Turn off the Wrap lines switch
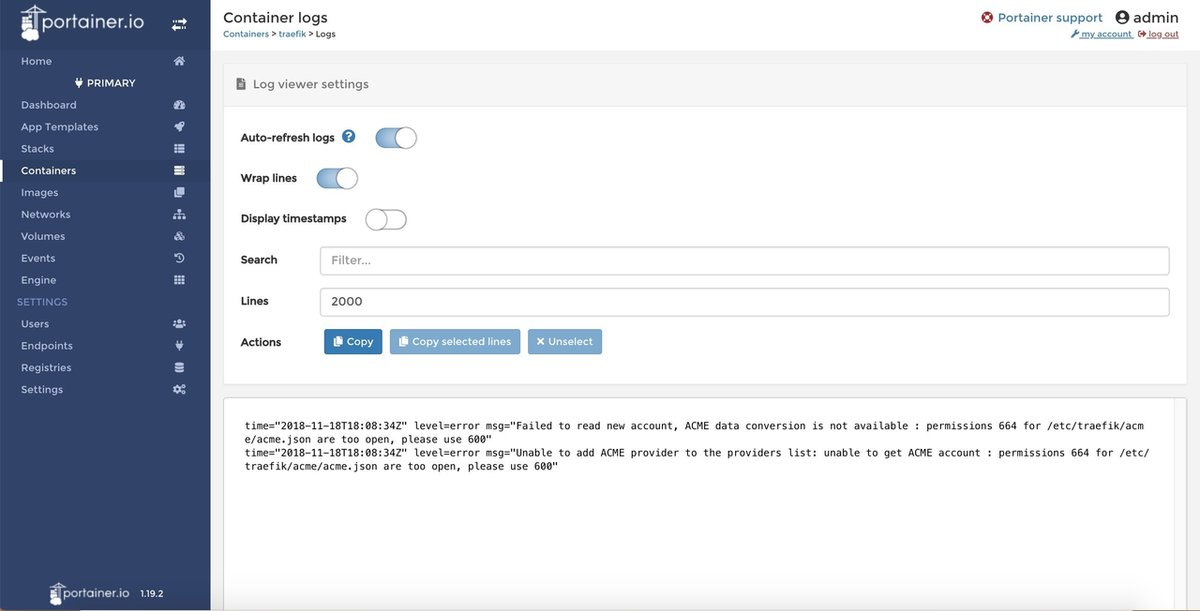1200x611 pixels. [x=337, y=179]
